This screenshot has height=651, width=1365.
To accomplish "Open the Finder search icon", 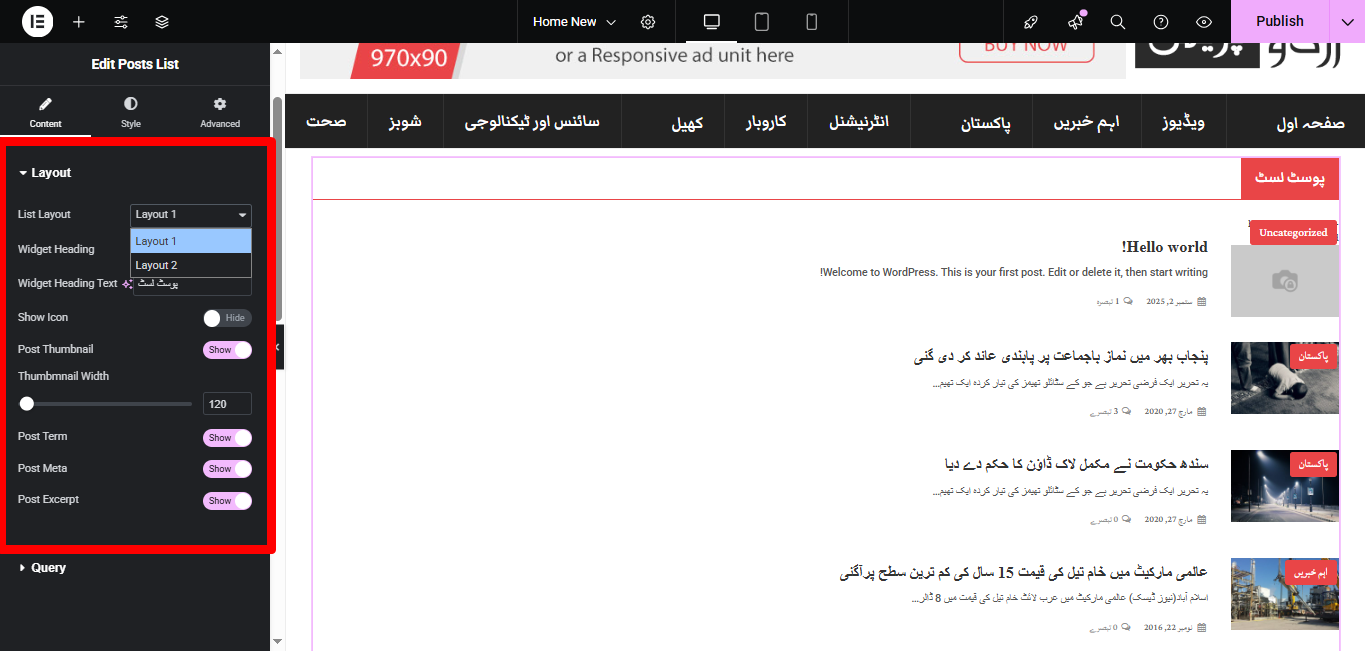I will pyautogui.click(x=1118, y=21).
